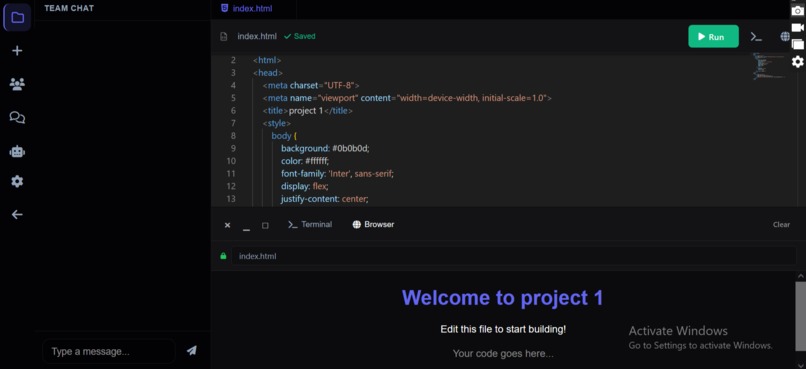
Task: Click line number 10 in gutter
Action: tap(231, 161)
